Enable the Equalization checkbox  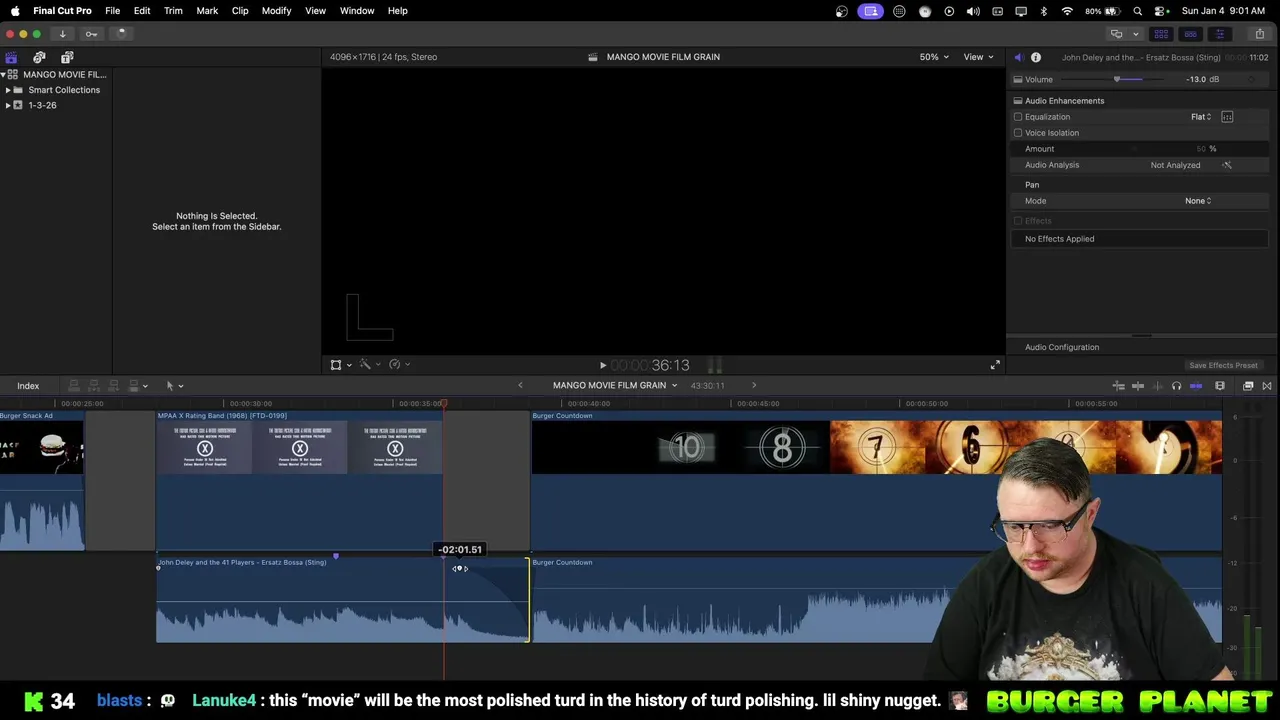click(1018, 117)
